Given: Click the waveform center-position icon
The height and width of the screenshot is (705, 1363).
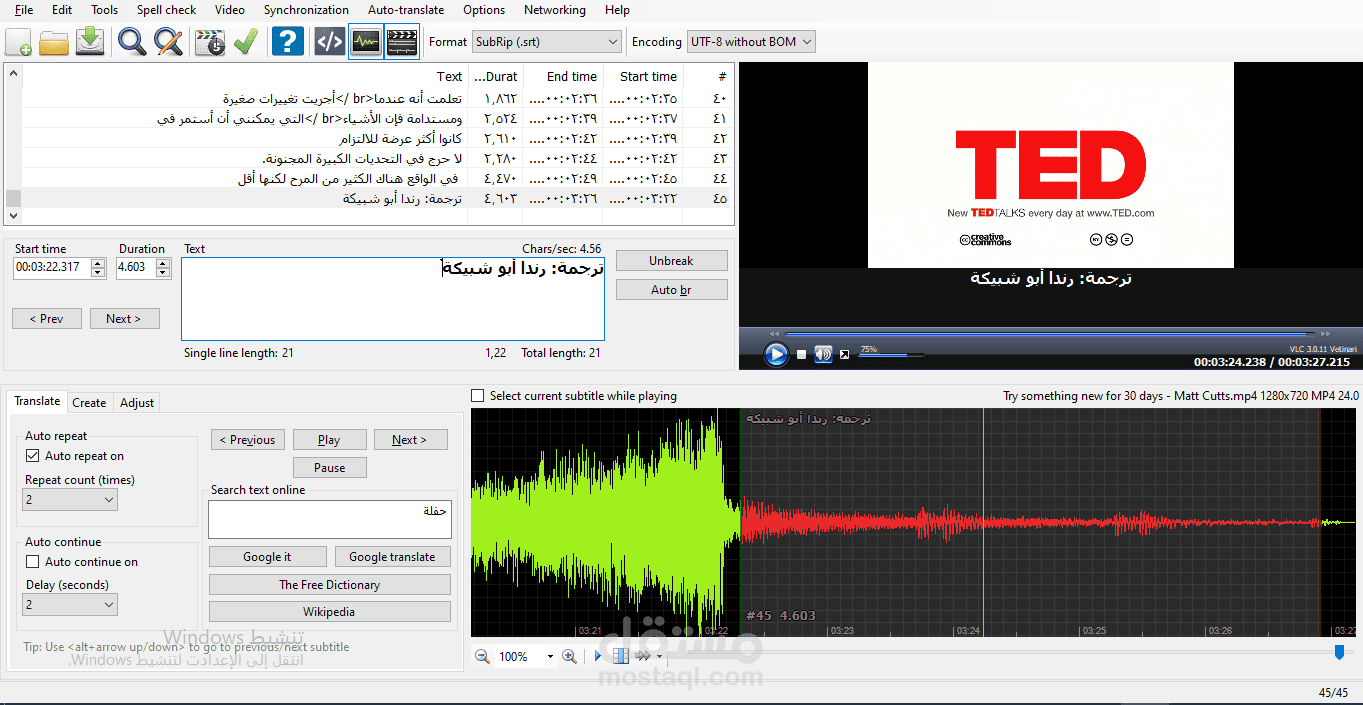Looking at the screenshot, I should click(620, 656).
